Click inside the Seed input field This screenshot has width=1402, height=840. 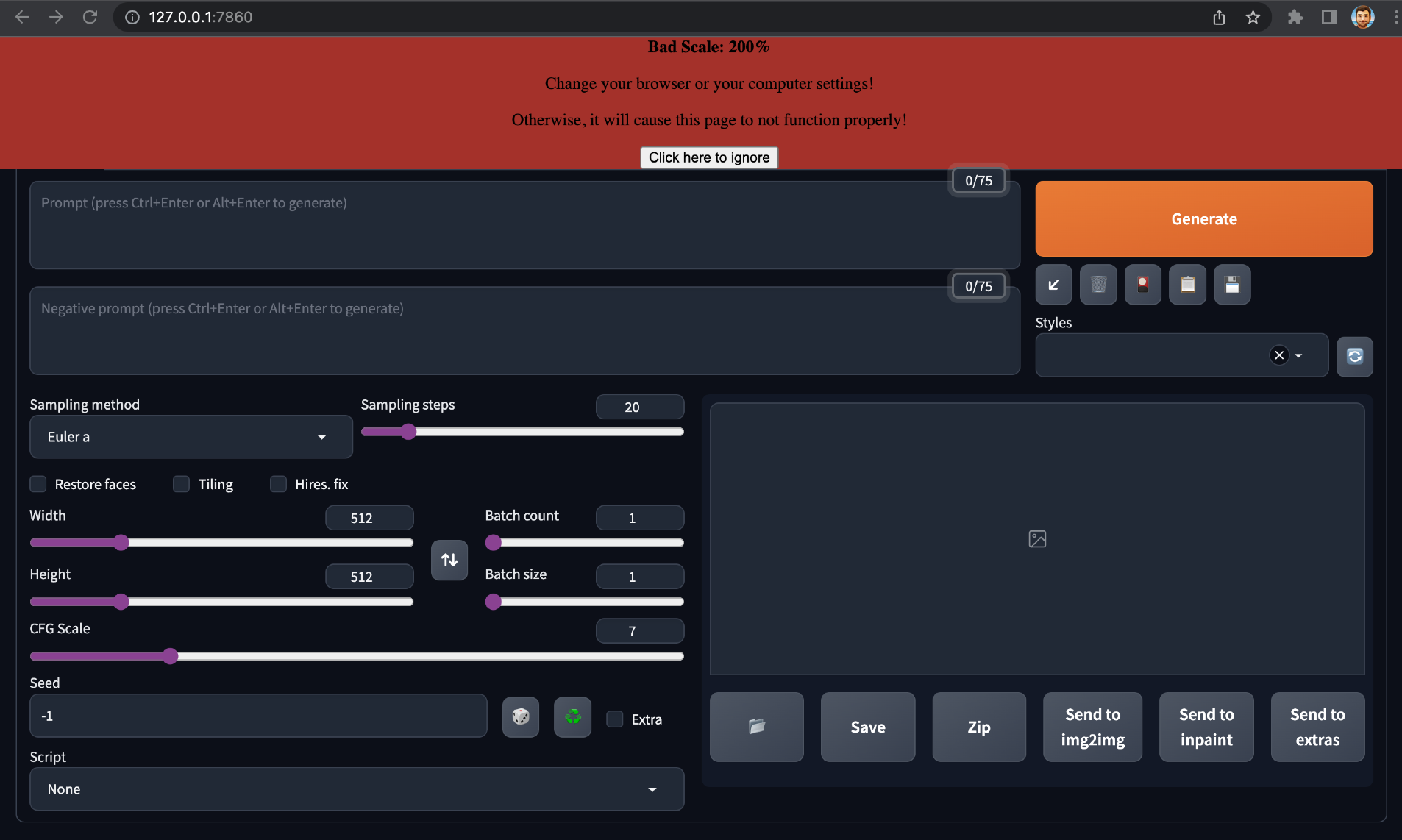[257, 716]
